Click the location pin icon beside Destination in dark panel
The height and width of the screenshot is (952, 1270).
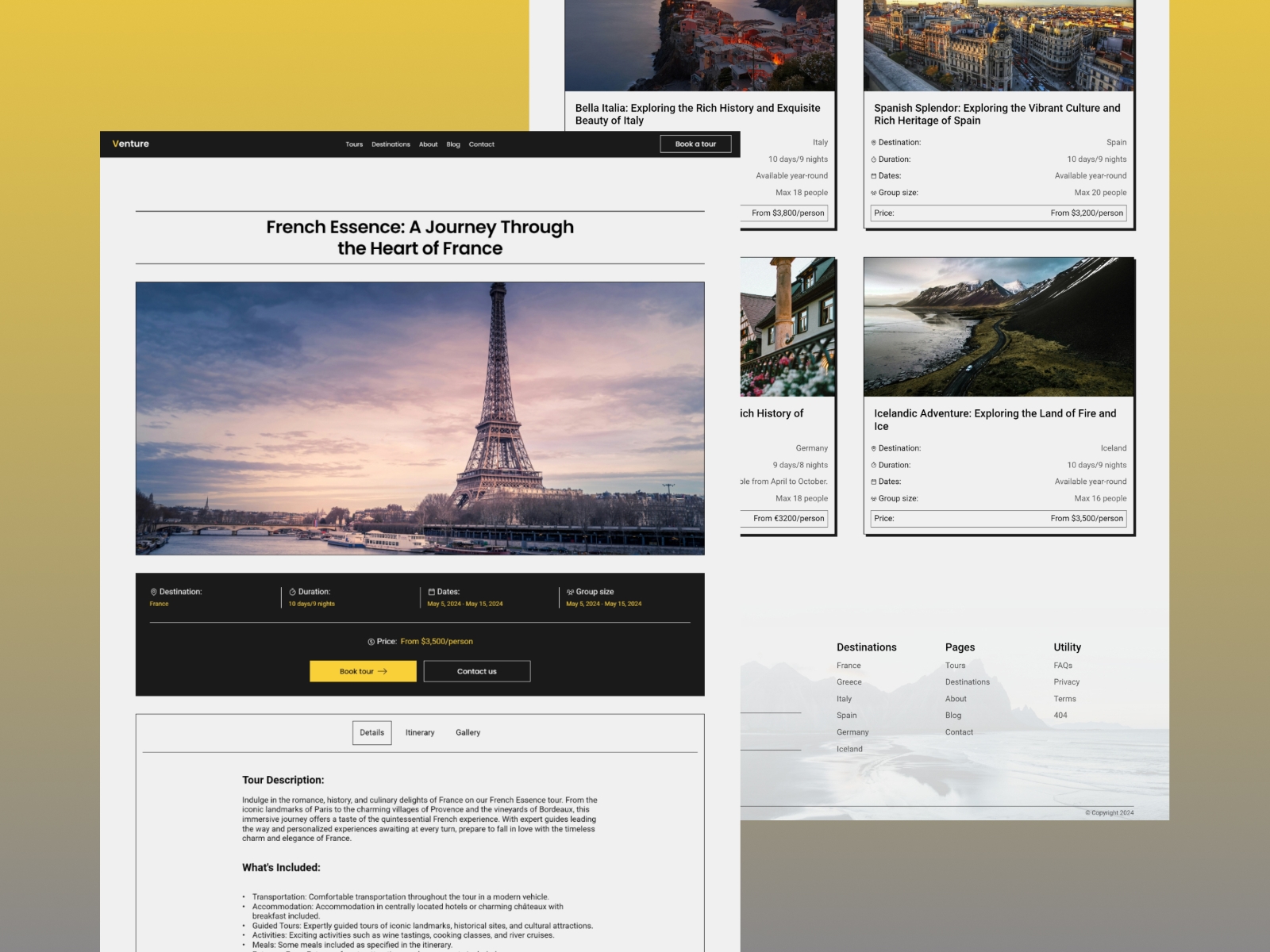pyautogui.click(x=154, y=592)
